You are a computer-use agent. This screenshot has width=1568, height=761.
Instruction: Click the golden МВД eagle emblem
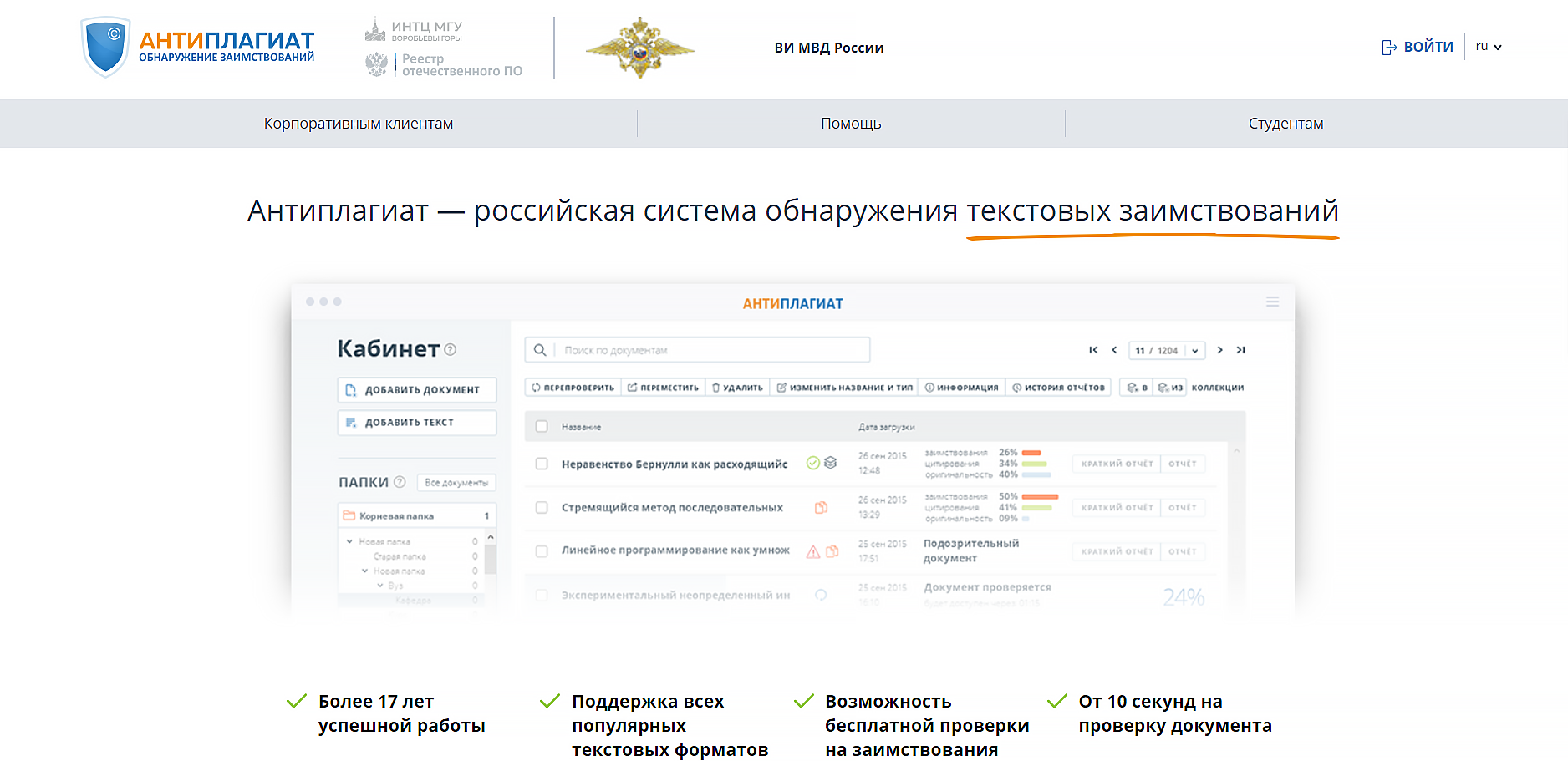[640, 48]
